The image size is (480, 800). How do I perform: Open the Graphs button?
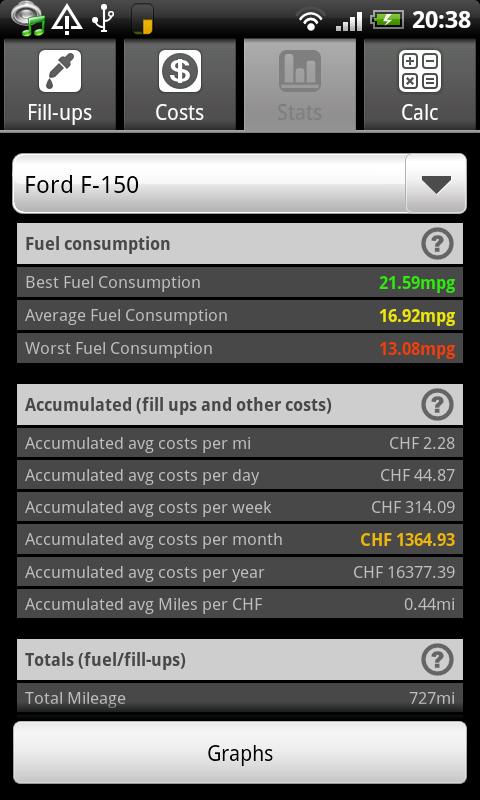(x=240, y=753)
